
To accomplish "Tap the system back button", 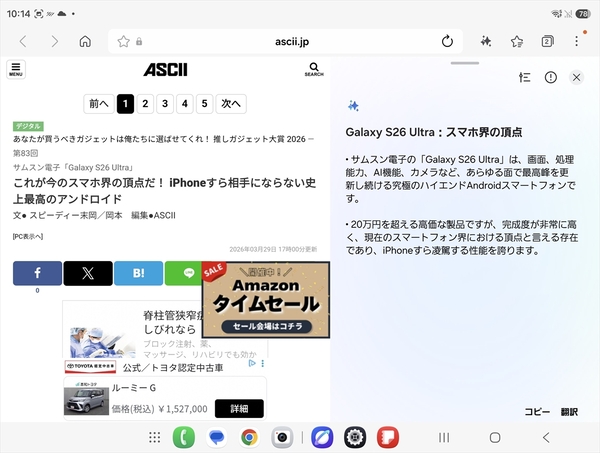I will pyautogui.click(x=546, y=437).
